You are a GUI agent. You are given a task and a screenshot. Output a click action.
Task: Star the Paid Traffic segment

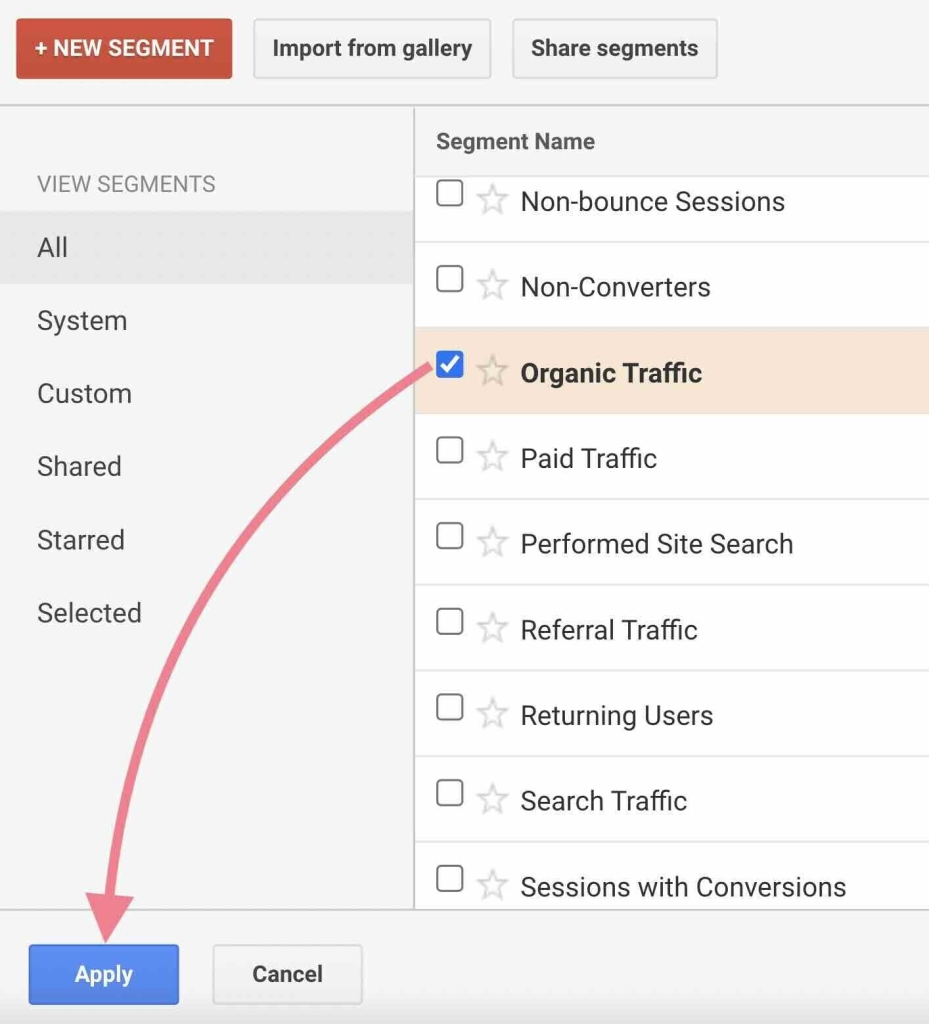pos(492,458)
